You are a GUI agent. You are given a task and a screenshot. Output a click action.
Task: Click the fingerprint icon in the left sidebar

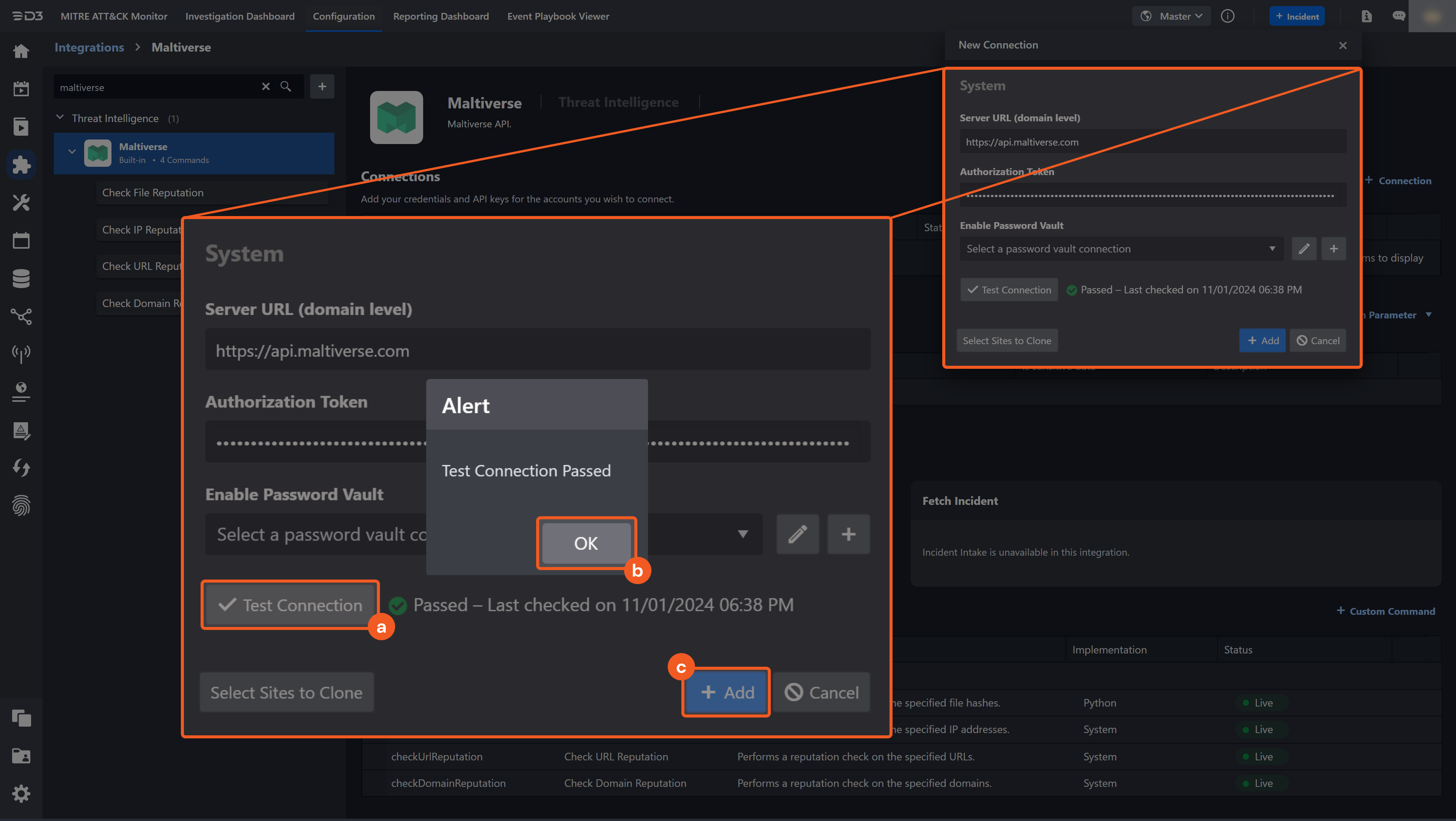pos(21,506)
